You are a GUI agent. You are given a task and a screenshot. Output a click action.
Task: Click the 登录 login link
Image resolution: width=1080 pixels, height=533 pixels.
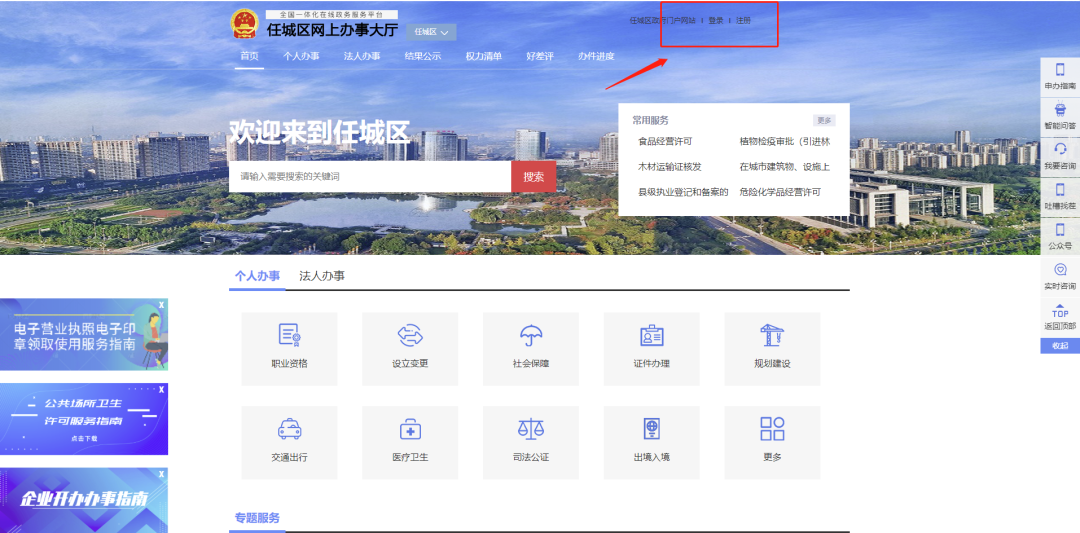pyautogui.click(x=716, y=20)
